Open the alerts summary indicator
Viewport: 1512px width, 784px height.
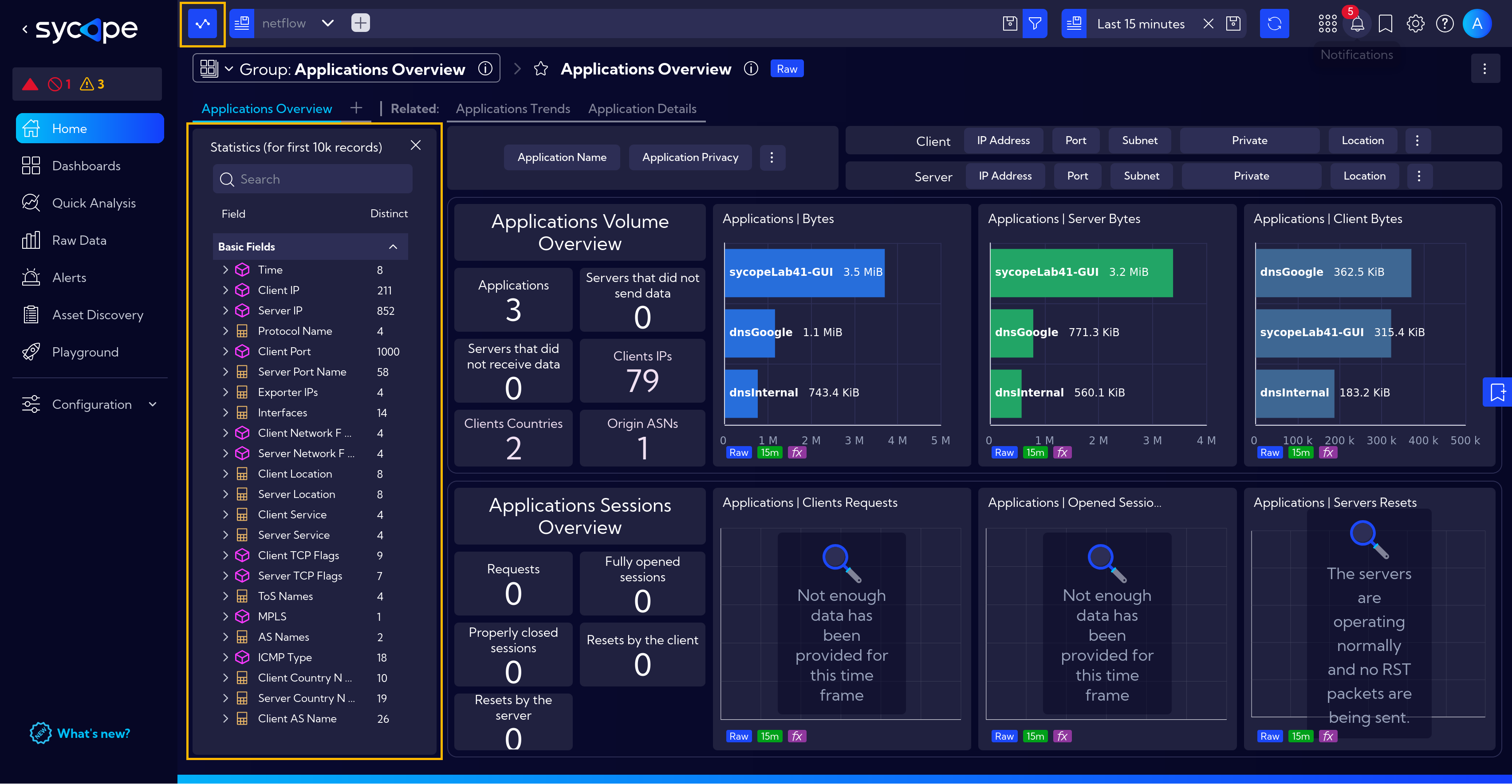[x=87, y=84]
